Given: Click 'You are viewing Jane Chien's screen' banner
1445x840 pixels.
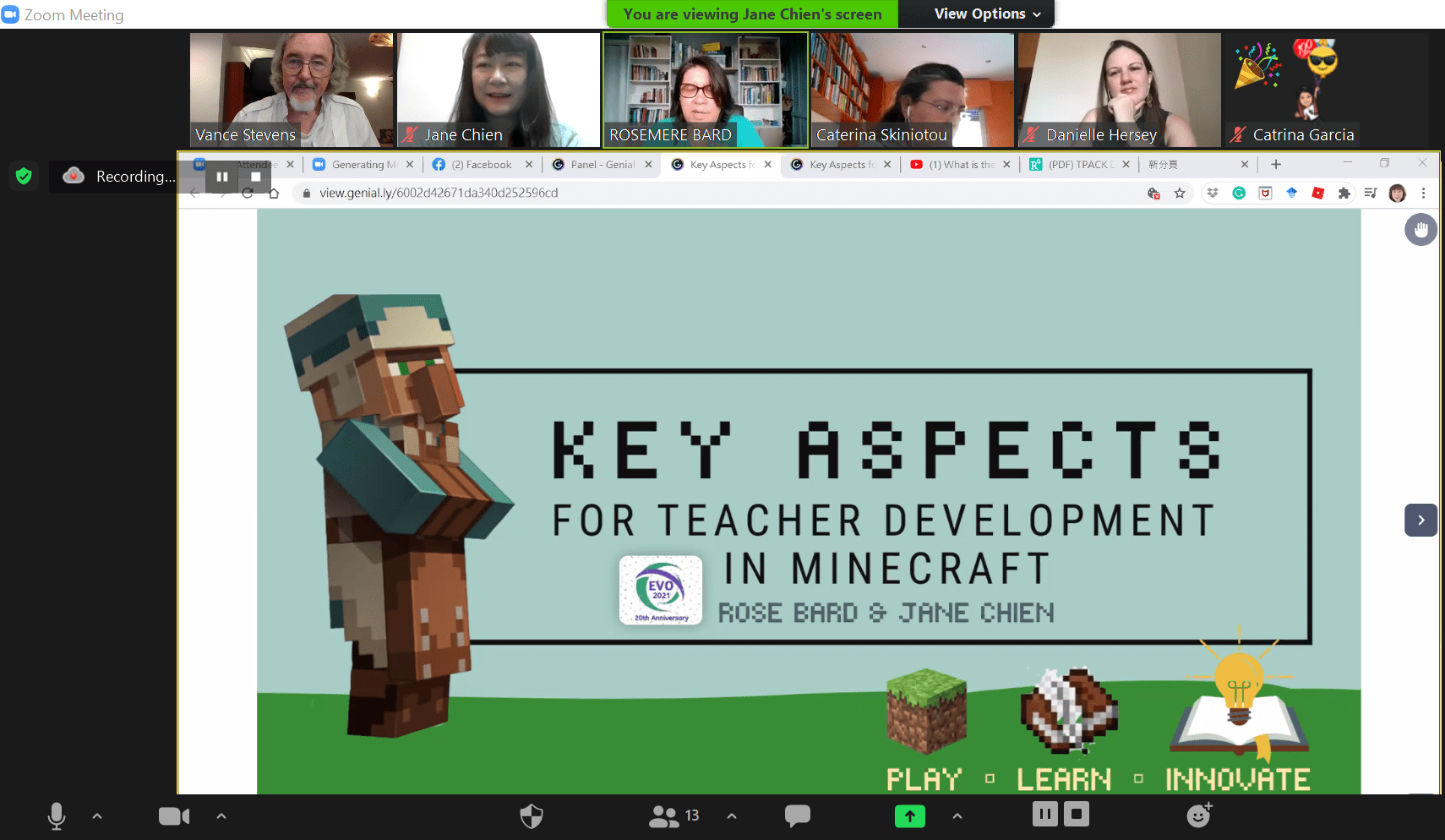Looking at the screenshot, I should pos(752,14).
